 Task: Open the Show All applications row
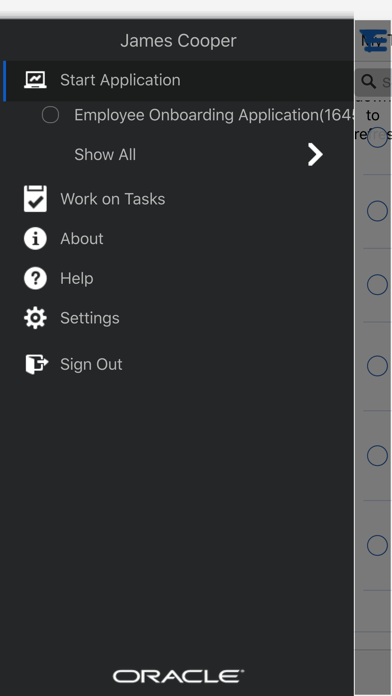(x=179, y=154)
